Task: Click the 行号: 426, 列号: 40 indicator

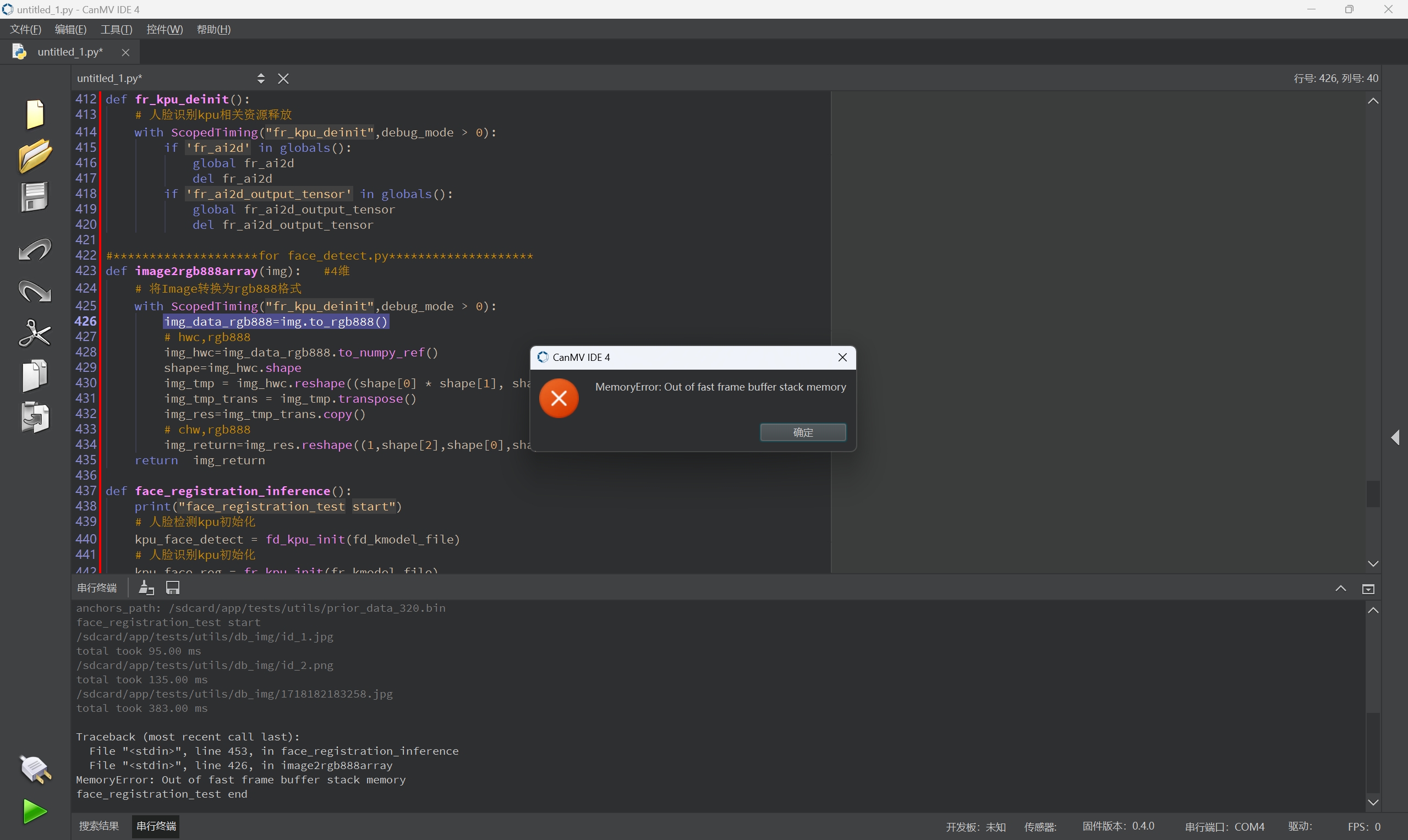Action: point(1336,78)
